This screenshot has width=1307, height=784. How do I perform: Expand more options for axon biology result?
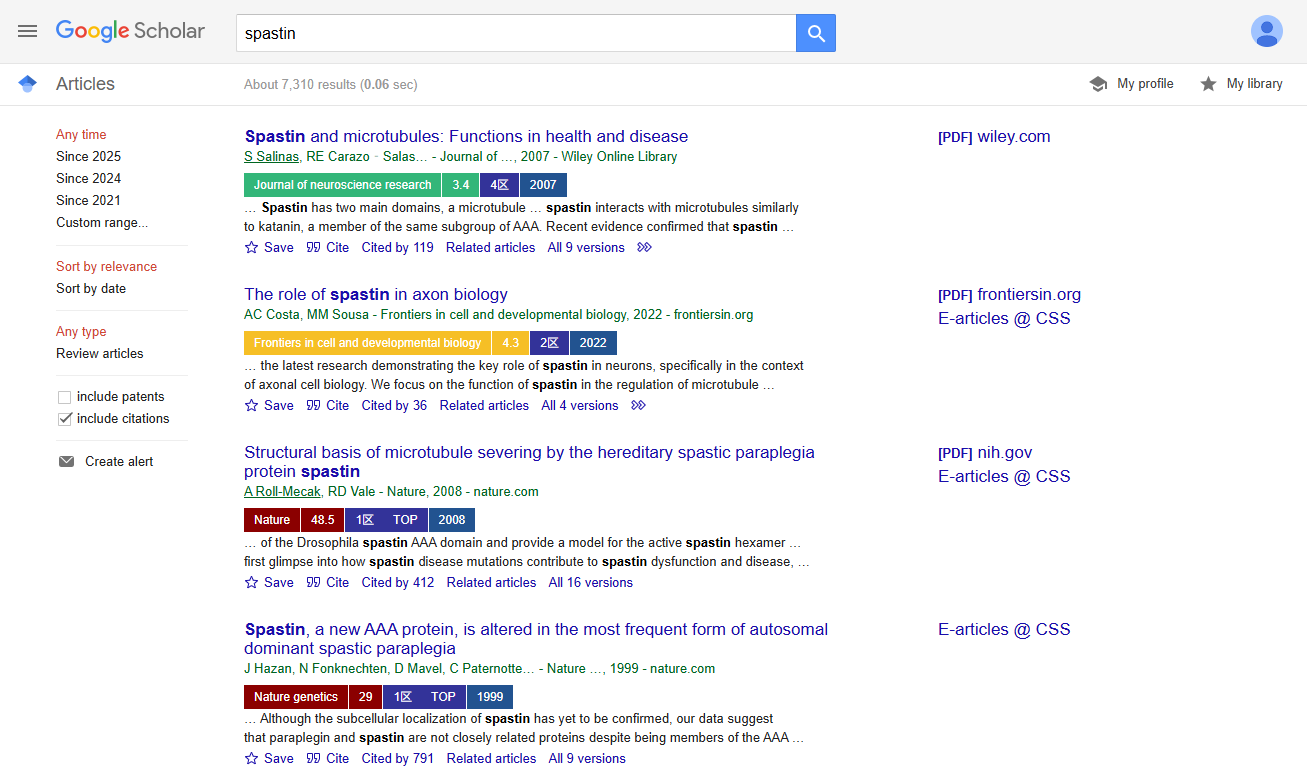[x=639, y=406]
